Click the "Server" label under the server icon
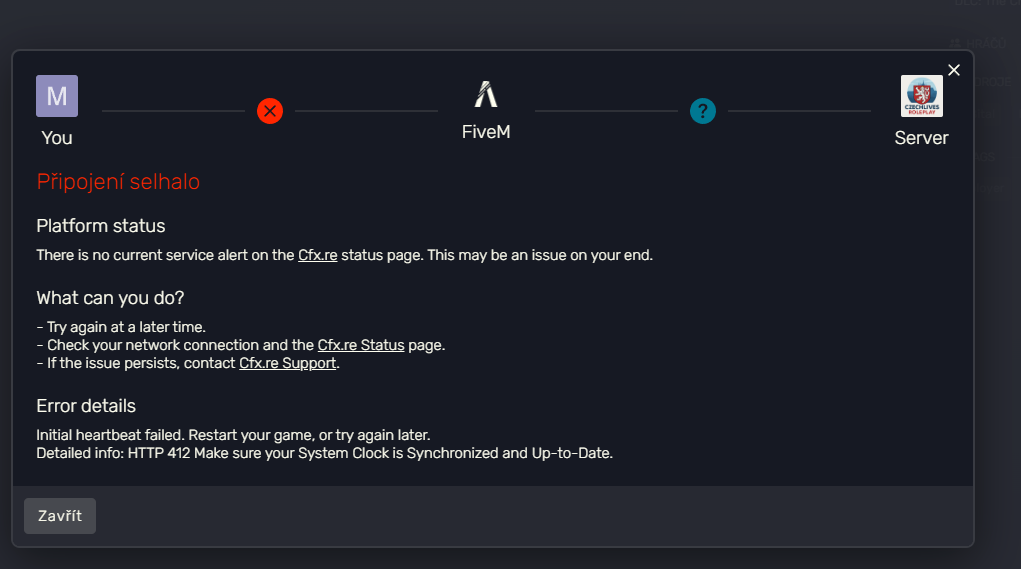 point(921,138)
